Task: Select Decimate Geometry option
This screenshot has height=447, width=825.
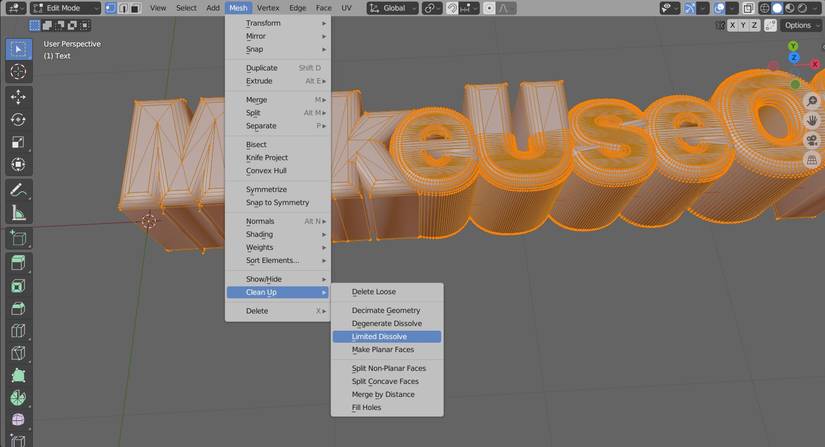Action: [x=386, y=310]
